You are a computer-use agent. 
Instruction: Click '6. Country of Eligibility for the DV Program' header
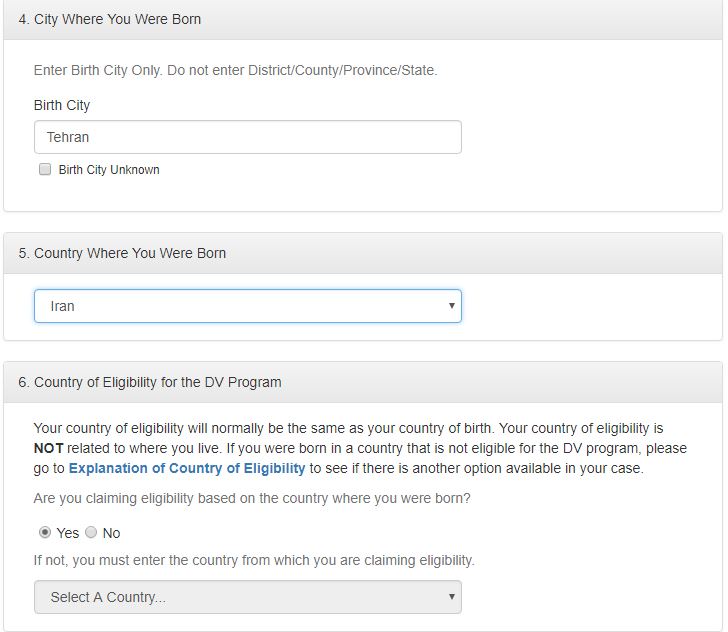tap(150, 382)
